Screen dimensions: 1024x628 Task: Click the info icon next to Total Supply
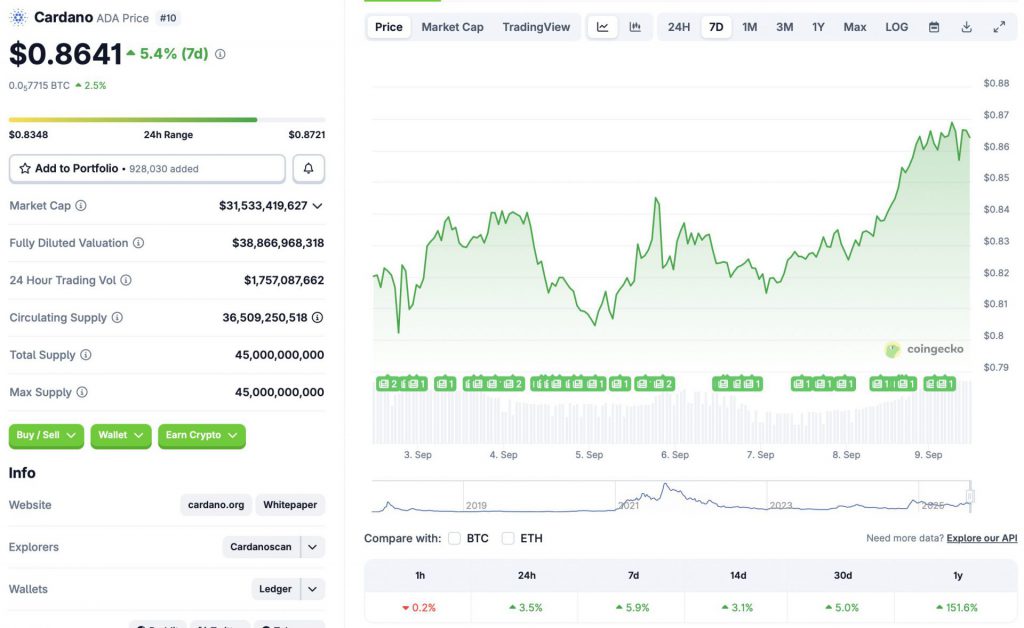pos(86,354)
